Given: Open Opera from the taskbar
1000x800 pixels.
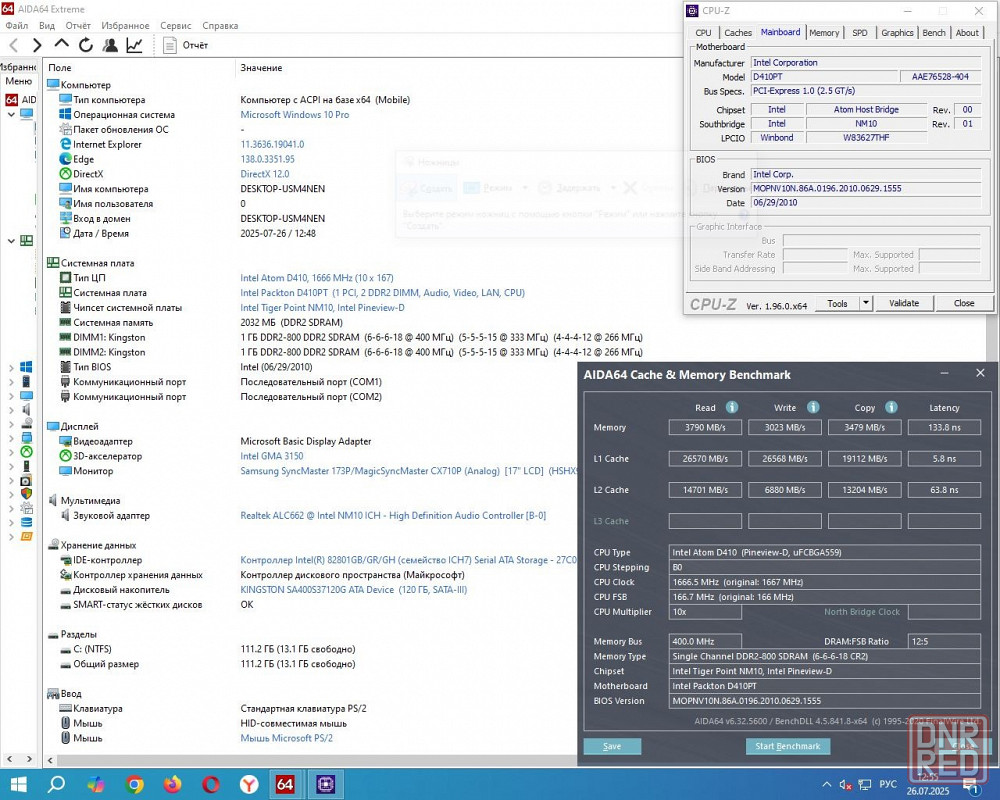Looking at the screenshot, I should pyautogui.click(x=211, y=784).
